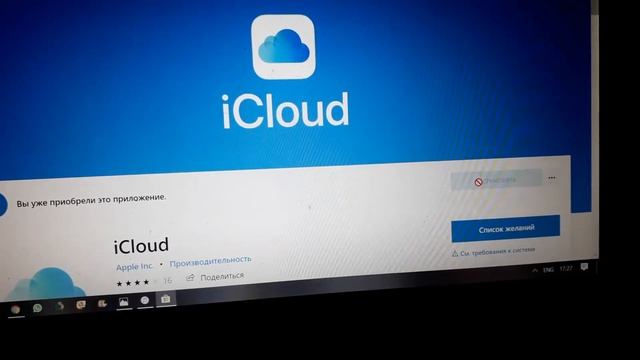Screen dimensions: 640x360
Task: Click the Поделиться share button
Action: click(x=215, y=277)
